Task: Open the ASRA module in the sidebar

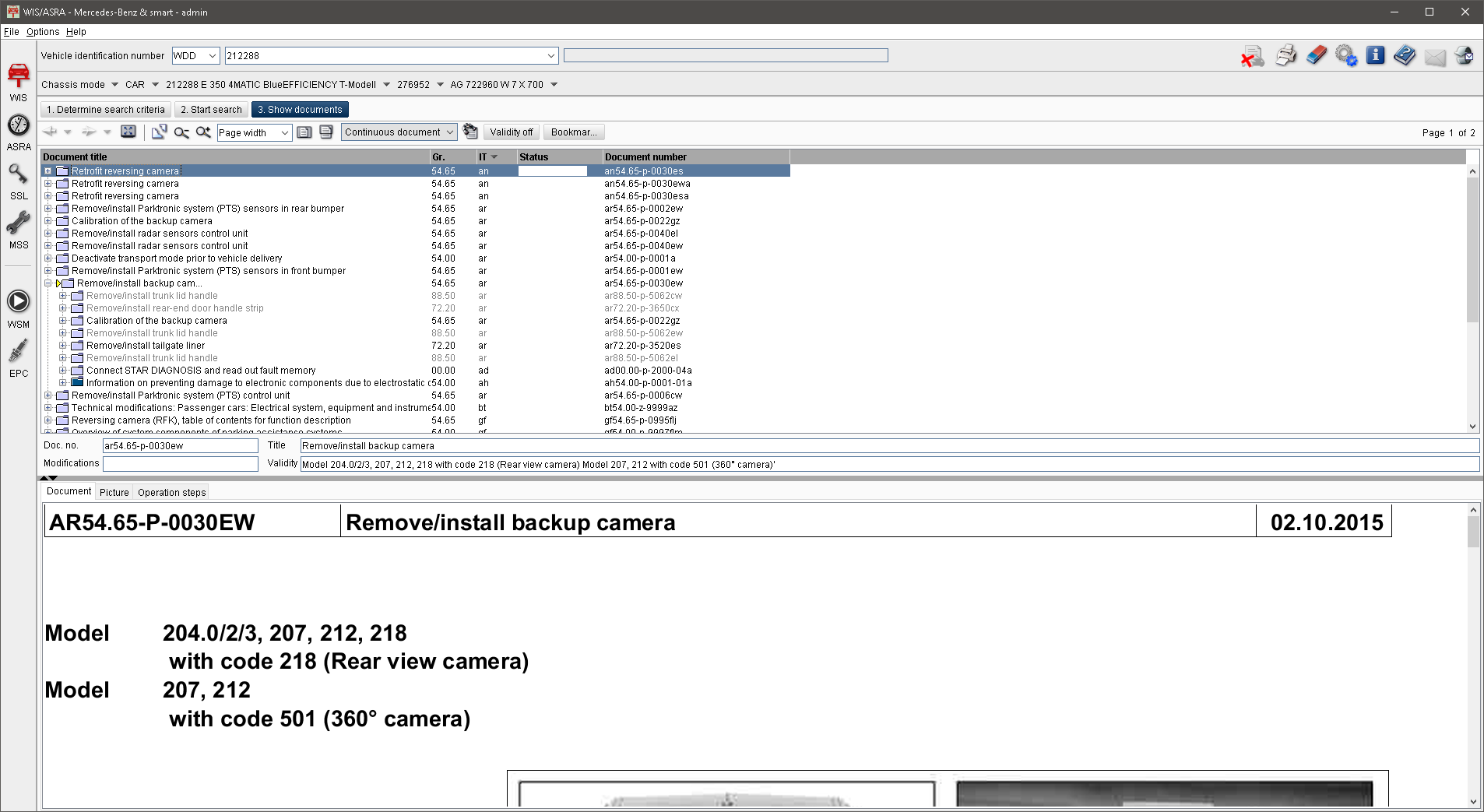Action: point(19,132)
